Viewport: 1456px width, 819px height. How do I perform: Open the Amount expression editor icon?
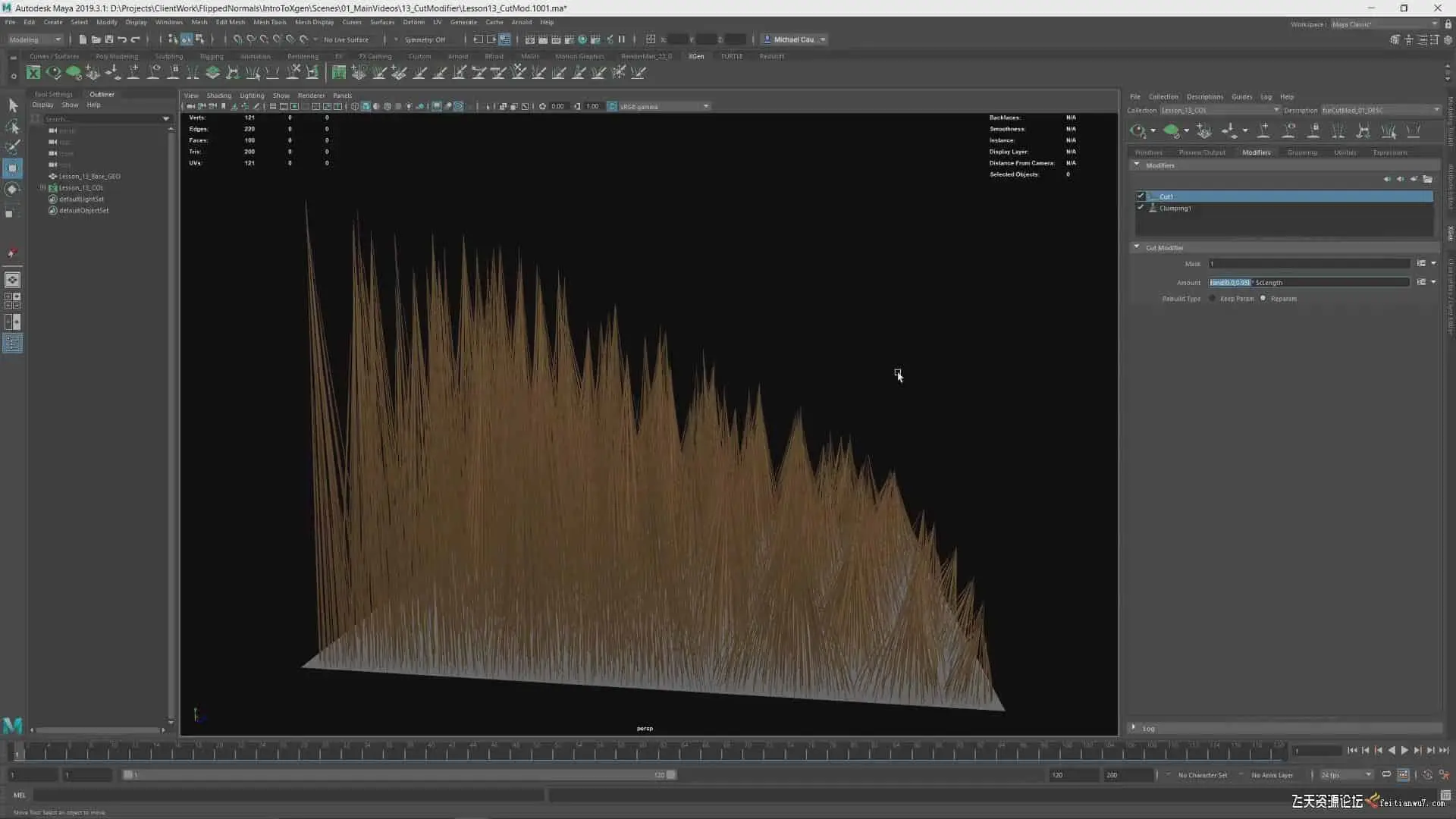1421,282
